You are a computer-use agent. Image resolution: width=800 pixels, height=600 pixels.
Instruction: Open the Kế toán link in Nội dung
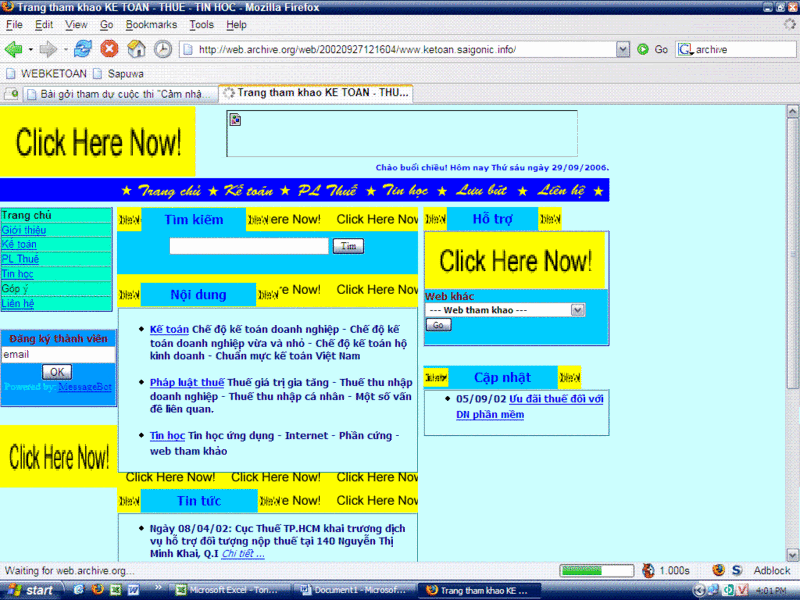tap(169, 329)
